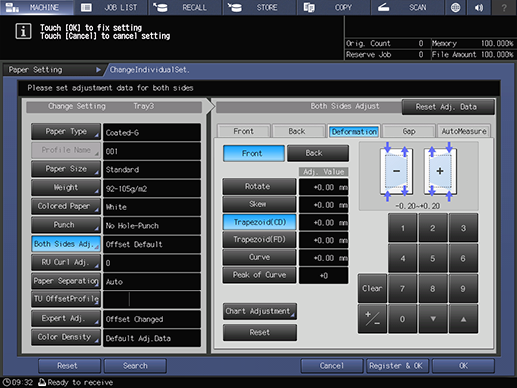Open the help question mark icon
The height and width of the screenshot is (388, 517).
[504, 7]
